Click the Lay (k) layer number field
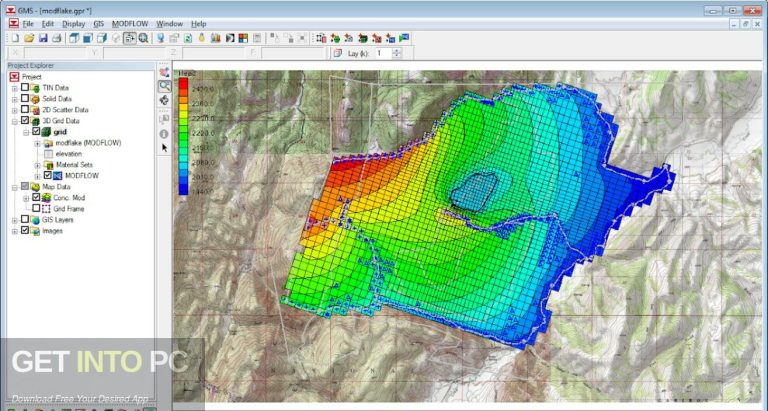 383,53
